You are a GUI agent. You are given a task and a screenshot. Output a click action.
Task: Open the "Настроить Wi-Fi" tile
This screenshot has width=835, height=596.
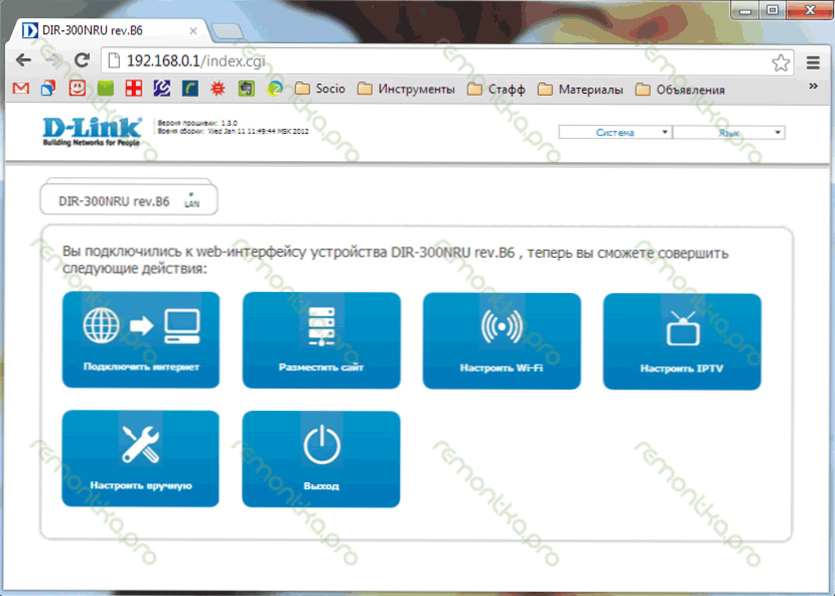tap(502, 341)
